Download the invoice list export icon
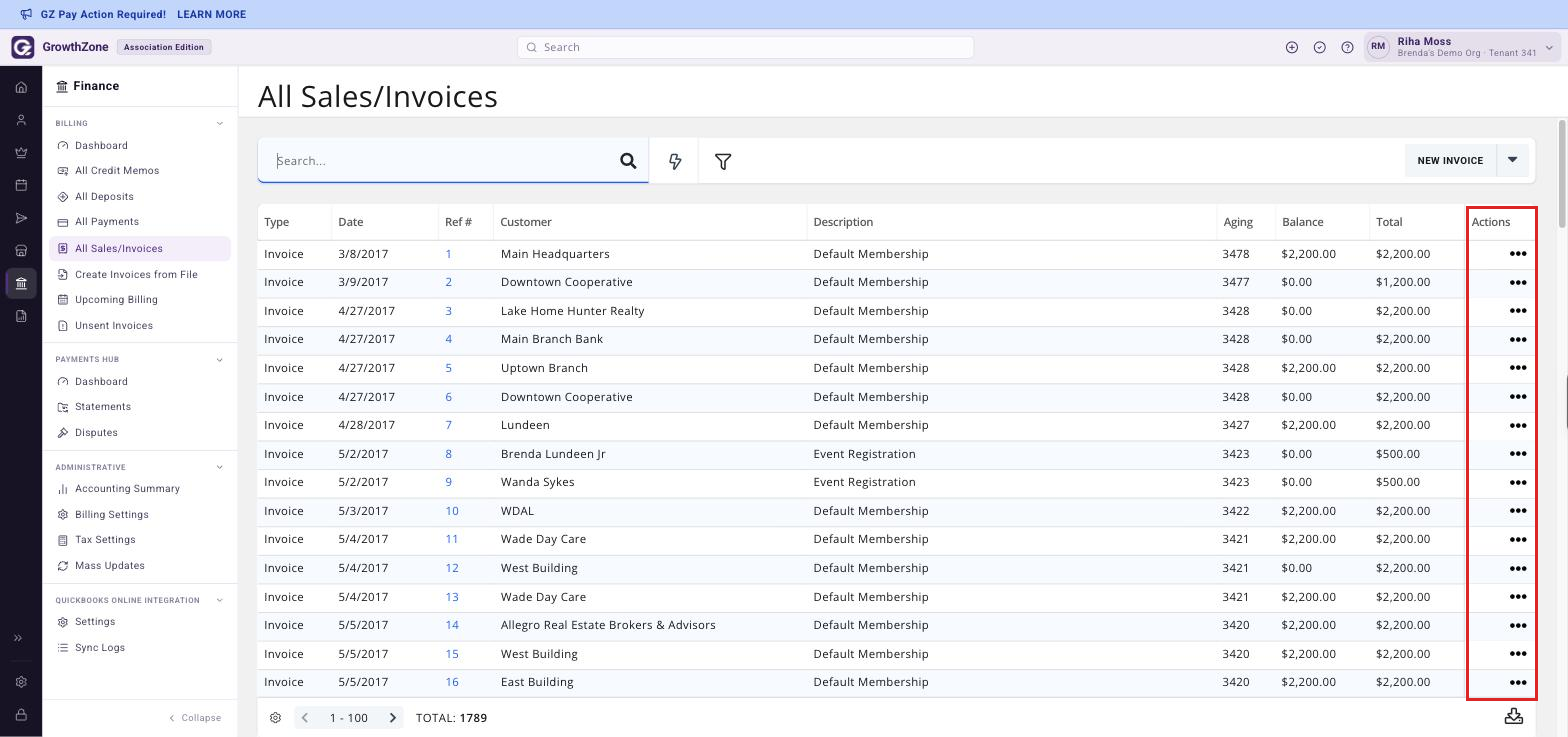The width and height of the screenshot is (1568, 737). tap(1514, 716)
